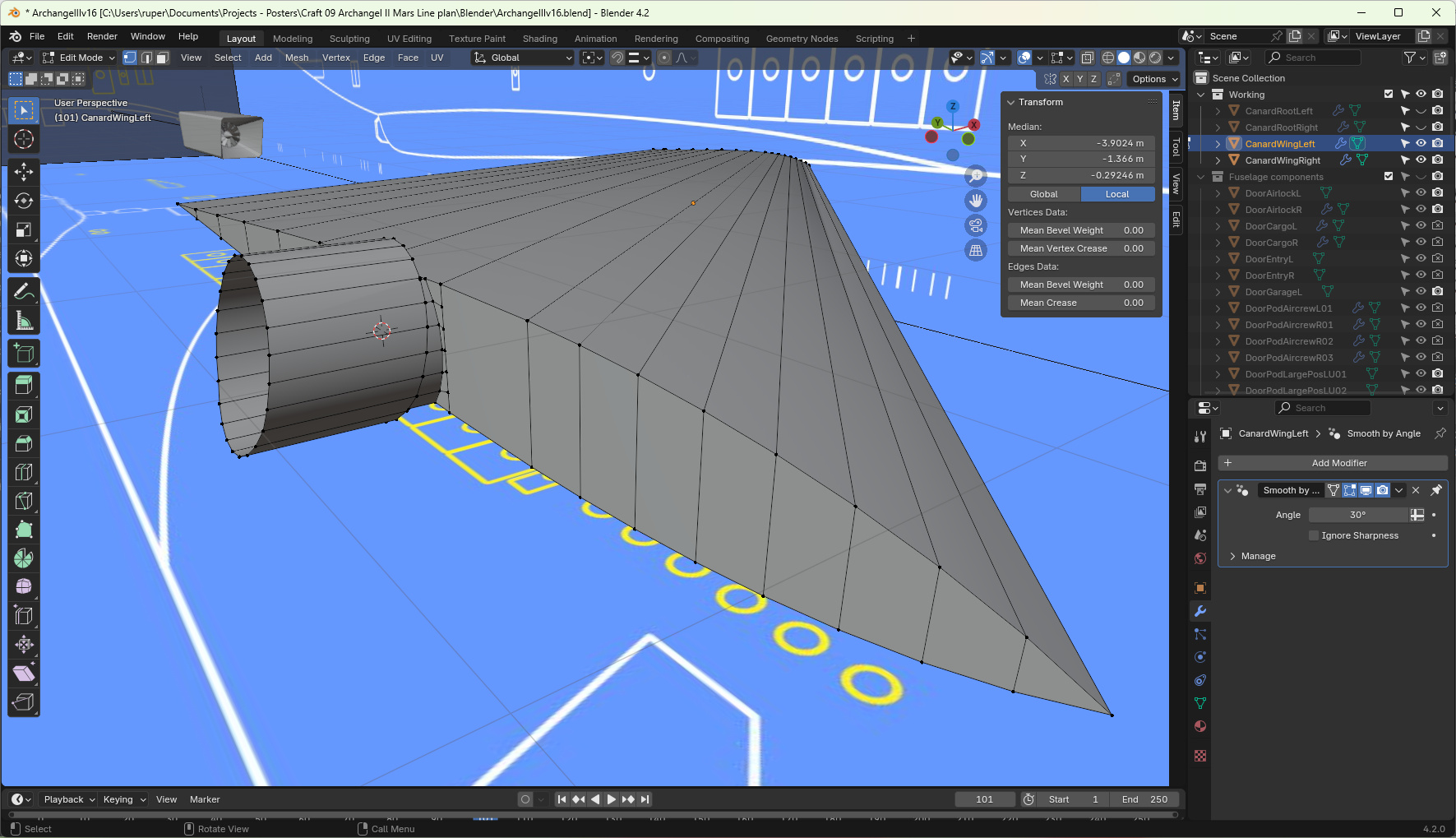Remove the Smooth by Angle modifier
This screenshot has height=838, width=1456.
pos(1416,490)
